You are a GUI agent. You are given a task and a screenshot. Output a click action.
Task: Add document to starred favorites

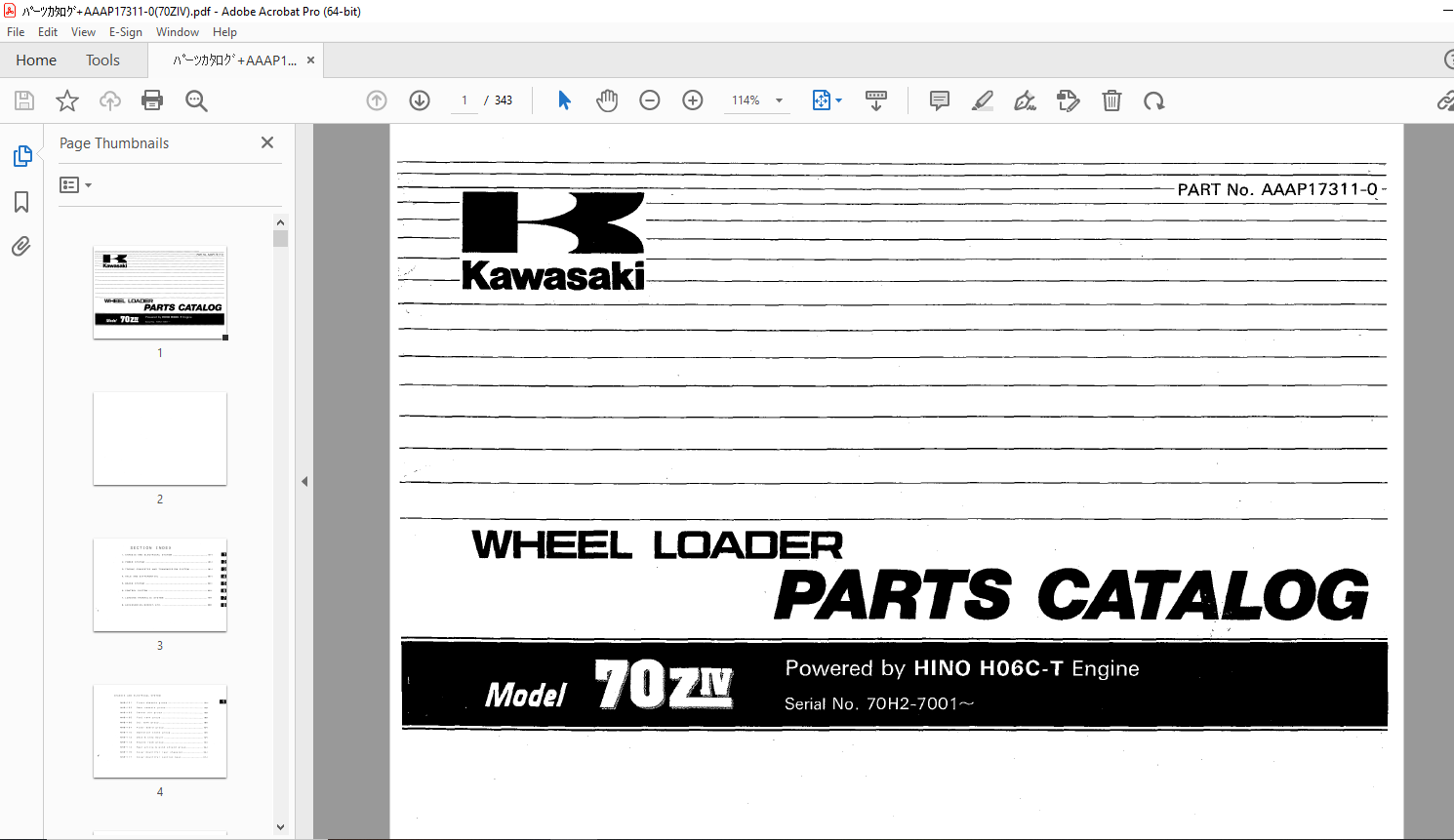(67, 100)
